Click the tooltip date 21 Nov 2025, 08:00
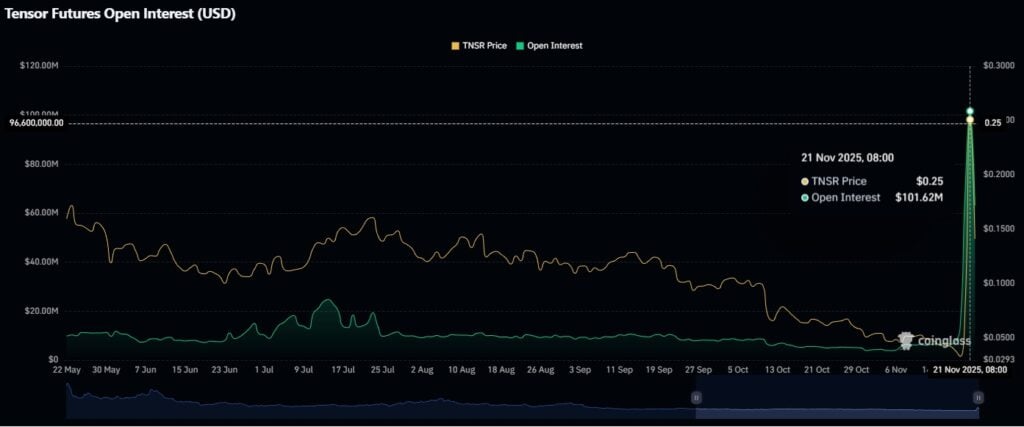The image size is (1024, 427). click(847, 157)
